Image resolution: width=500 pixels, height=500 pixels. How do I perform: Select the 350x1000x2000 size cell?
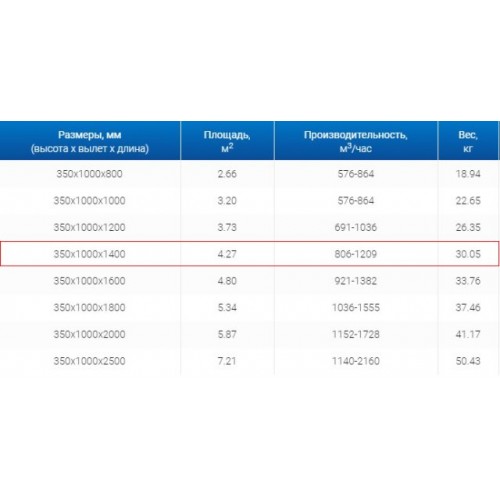point(89,334)
